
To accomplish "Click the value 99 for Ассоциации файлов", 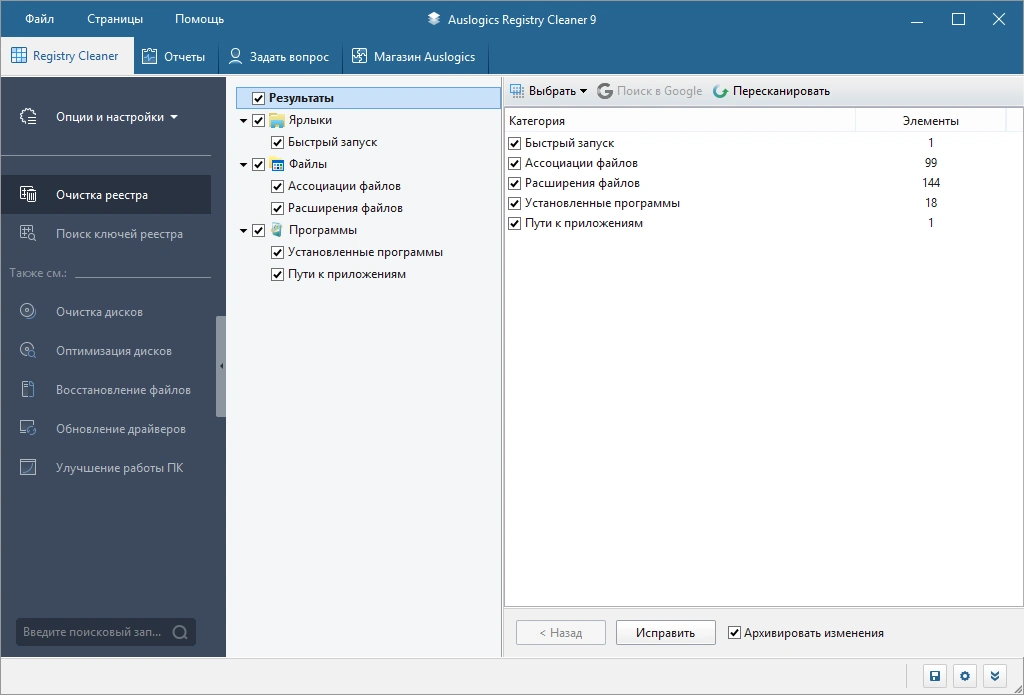I will [931, 163].
